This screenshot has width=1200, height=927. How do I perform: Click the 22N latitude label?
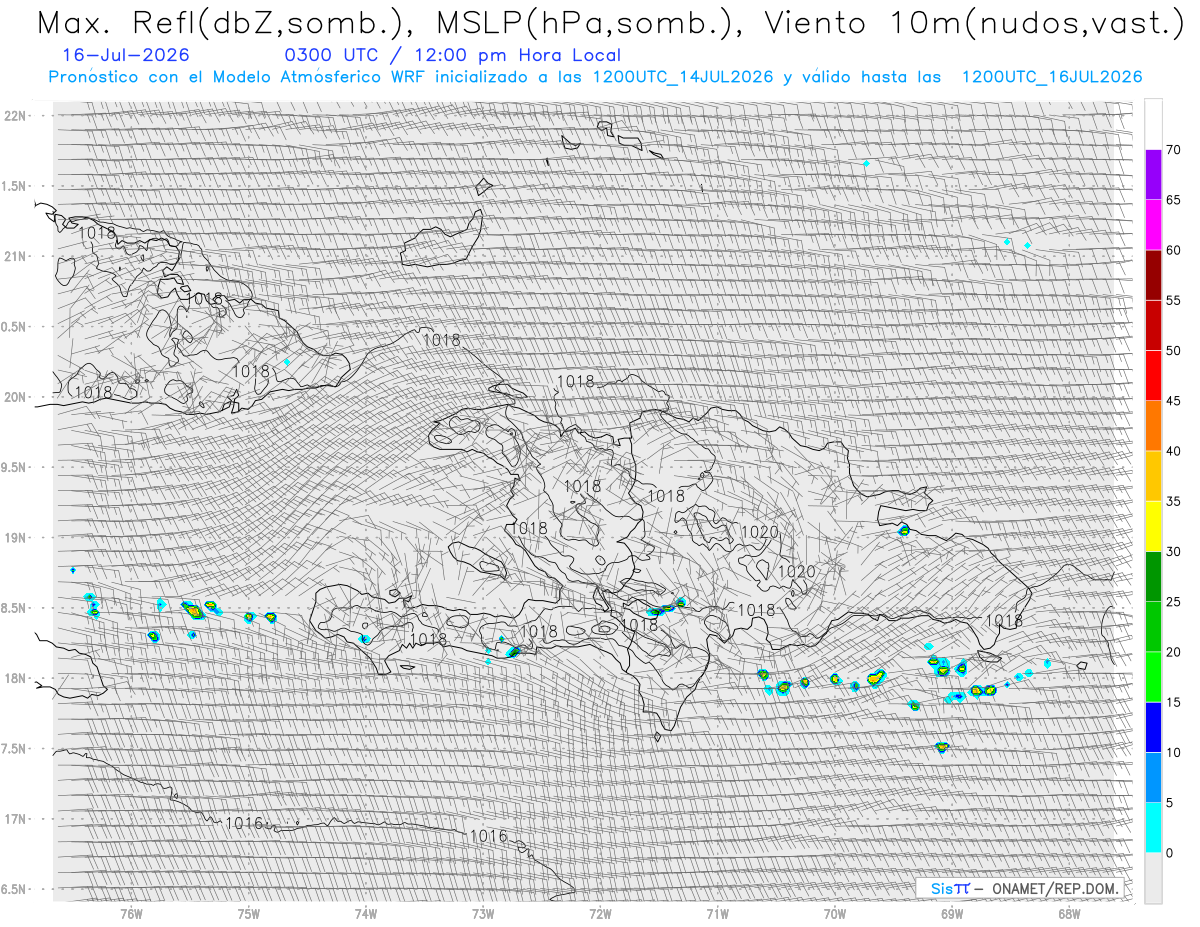point(15,116)
